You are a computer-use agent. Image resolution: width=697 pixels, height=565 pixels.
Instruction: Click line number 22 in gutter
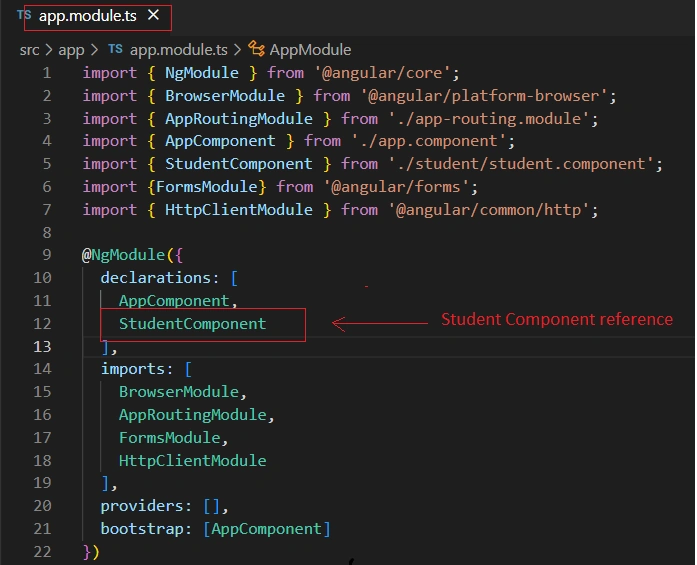coord(42,552)
